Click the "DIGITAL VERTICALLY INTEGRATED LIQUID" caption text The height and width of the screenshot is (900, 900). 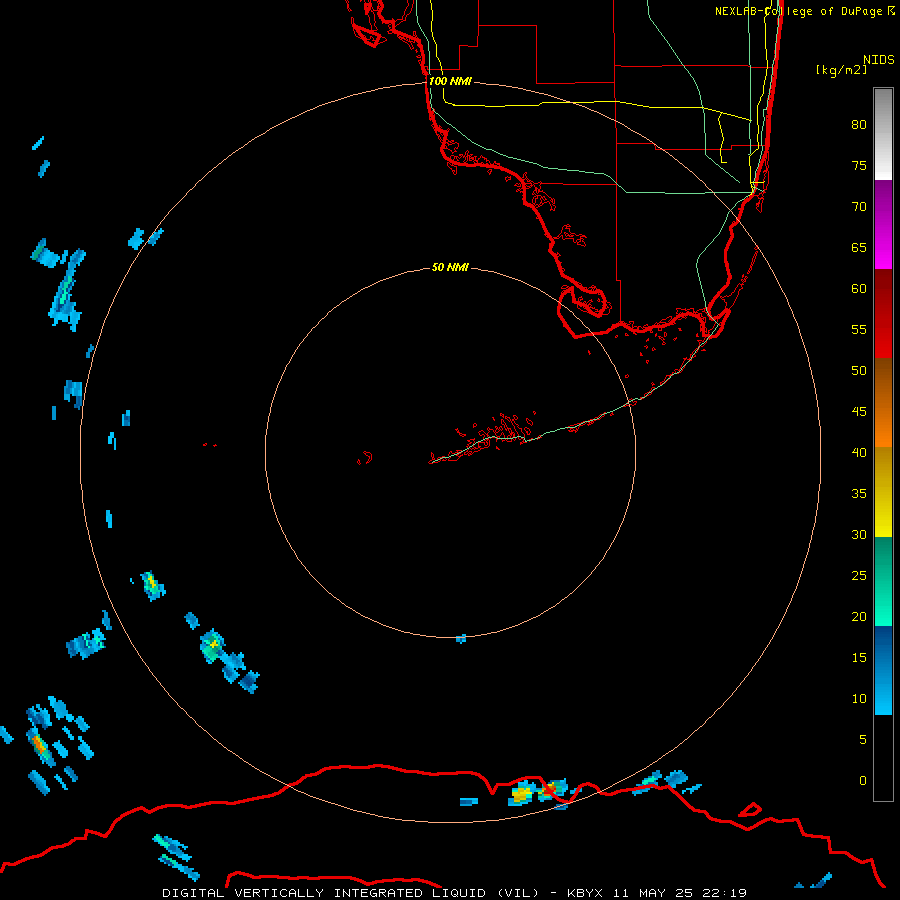click(x=327, y=893)
